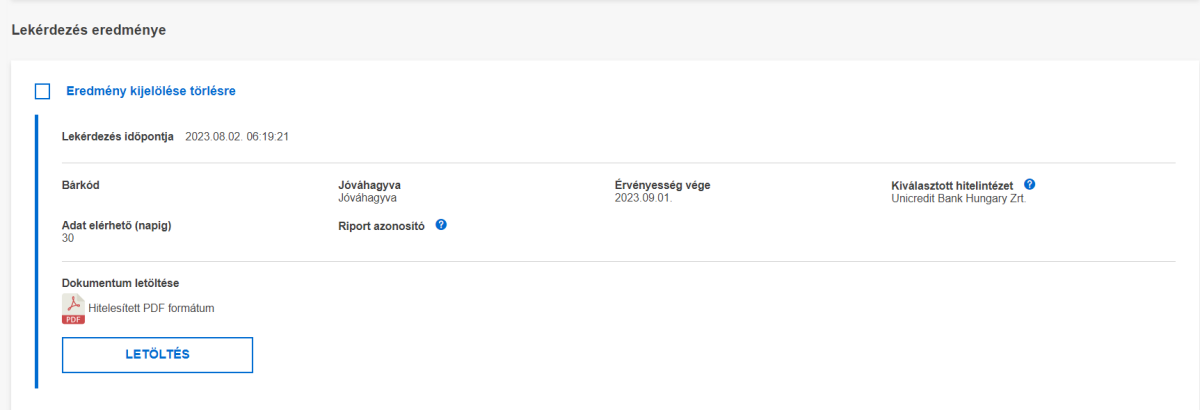This screenshot has height=410, width=1200.
Task: Click the Eredmény kijelölése törlésre label
Action: click(151, 91)
